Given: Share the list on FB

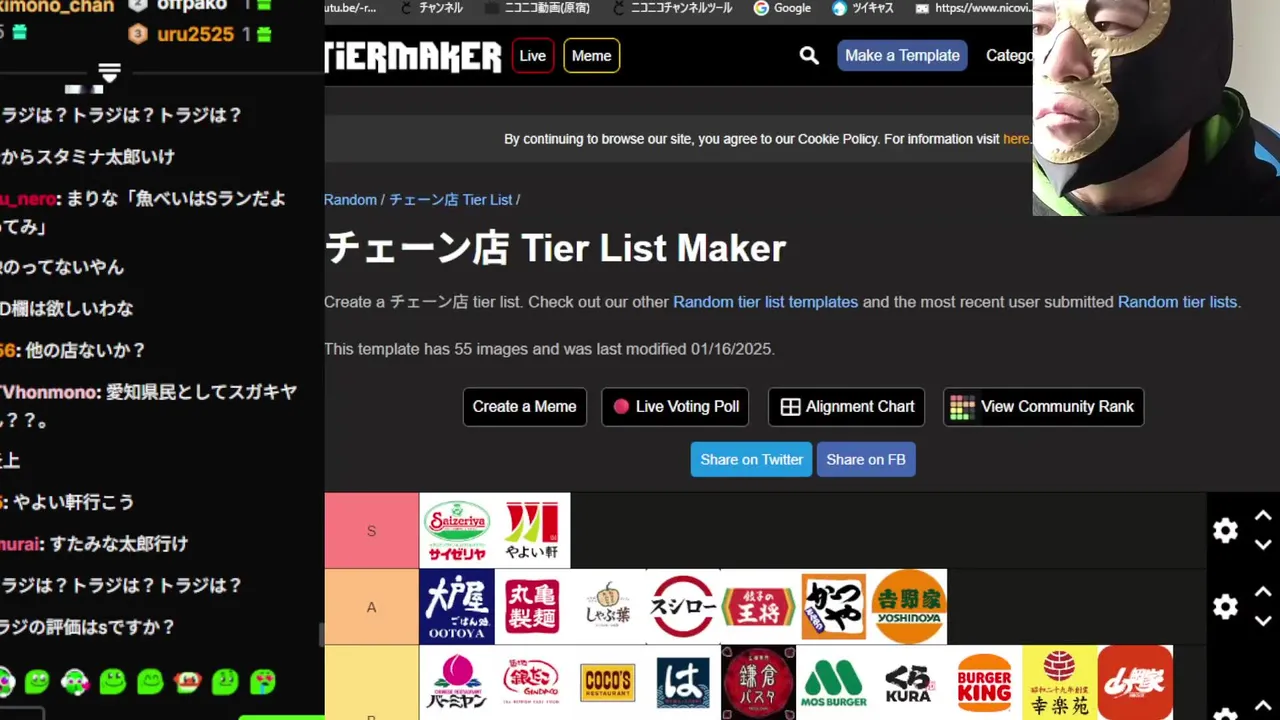Looking at the screenshot, I should 866,460.
